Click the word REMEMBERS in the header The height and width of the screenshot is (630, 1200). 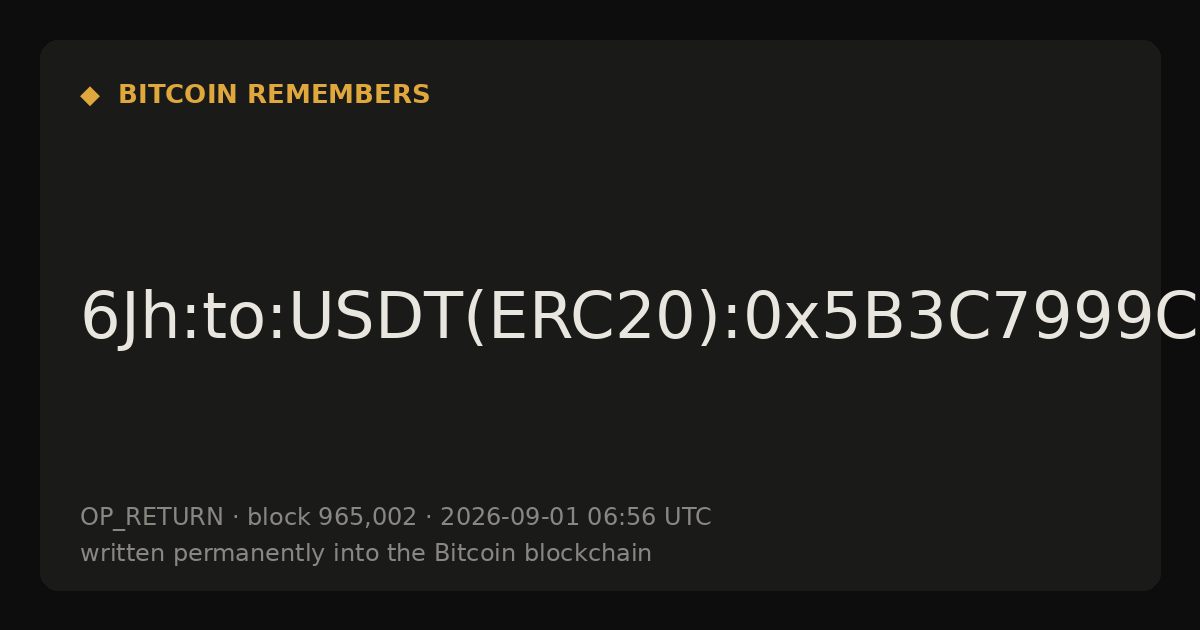tap(339, 95)
